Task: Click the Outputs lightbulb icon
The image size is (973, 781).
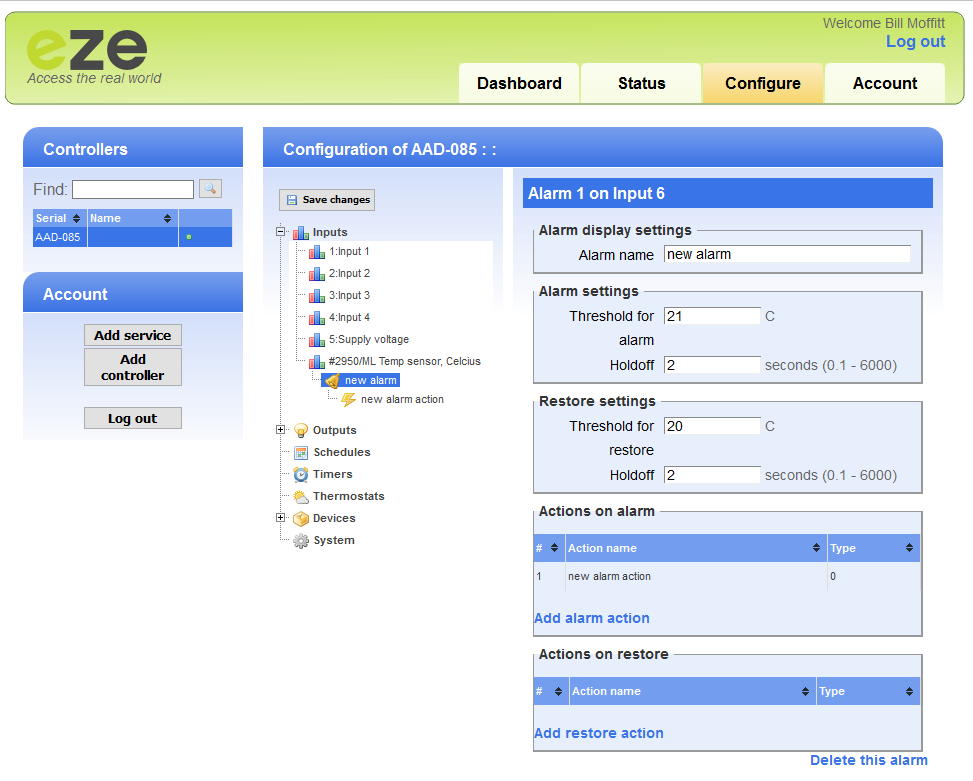Action: tap(300, 430)
